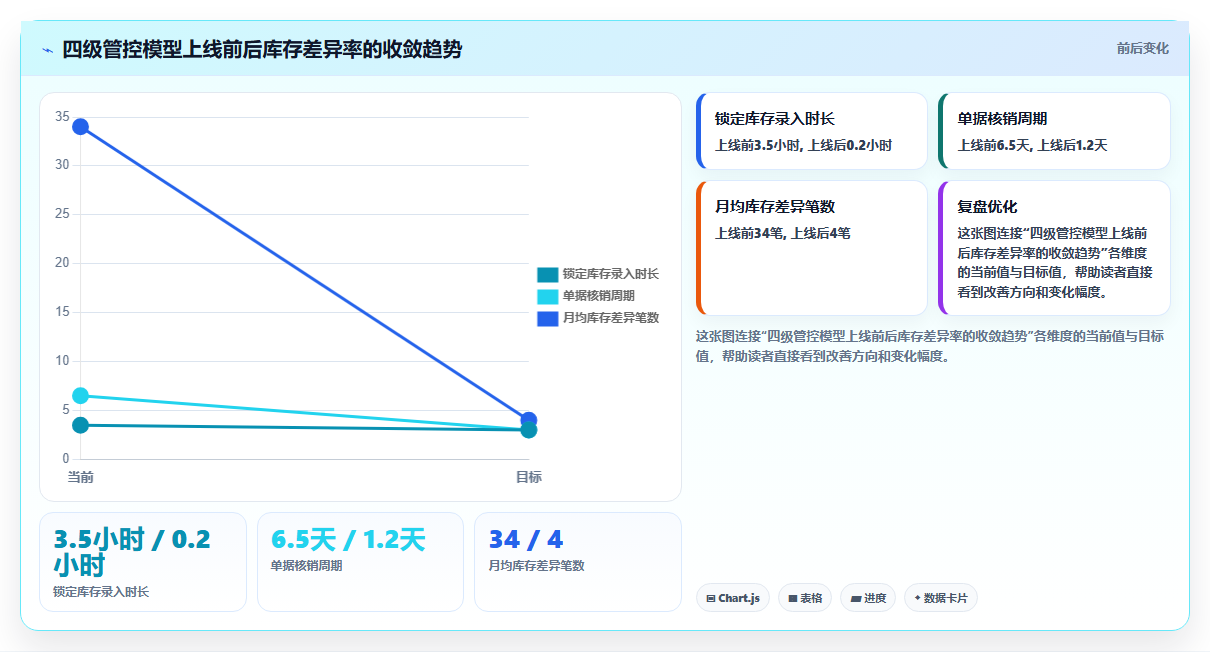The height and width of the screenshot is (652, 1210).
Task: Click the 月均库存差异笔数 caption under the stat
Action: (536, 566)
